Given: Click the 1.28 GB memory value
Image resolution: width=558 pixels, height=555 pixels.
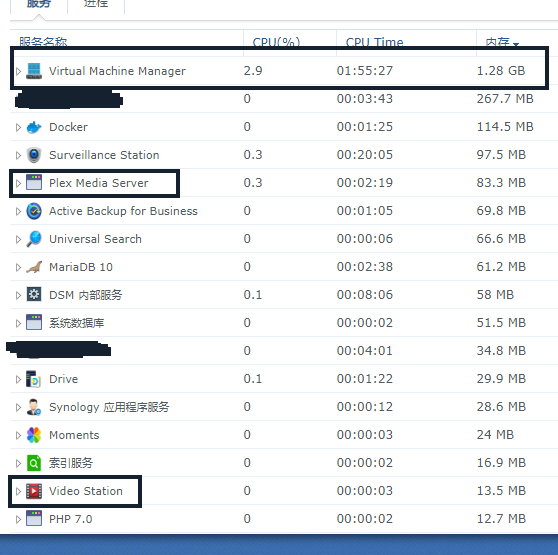Looking at the screenshot, I should pos(501,70).
